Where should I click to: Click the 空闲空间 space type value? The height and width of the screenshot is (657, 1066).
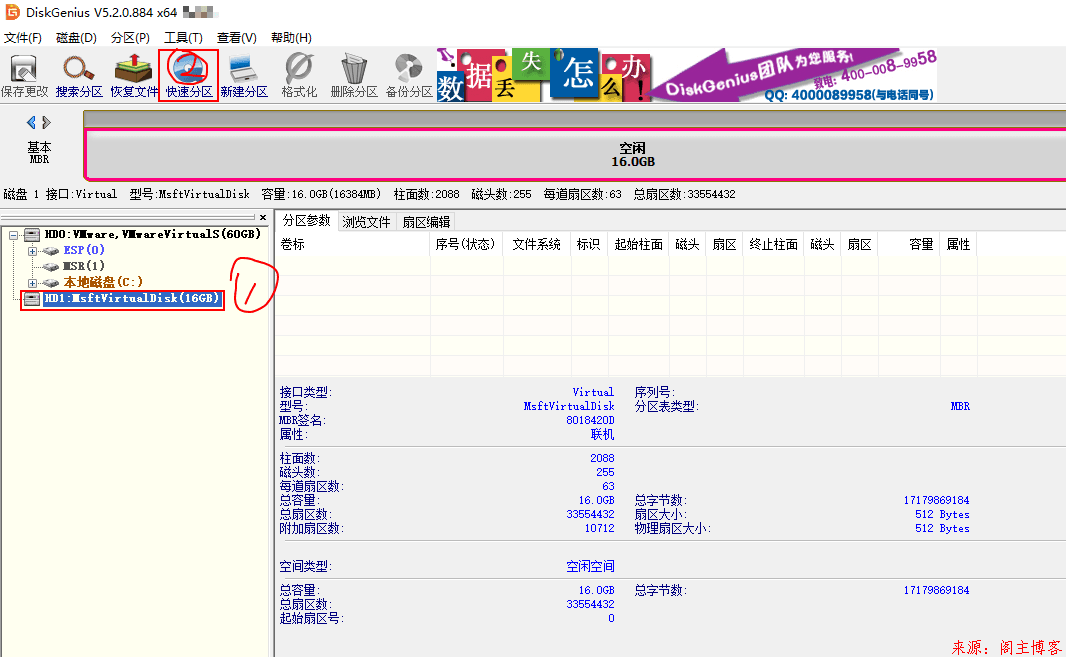coord(590,566)
